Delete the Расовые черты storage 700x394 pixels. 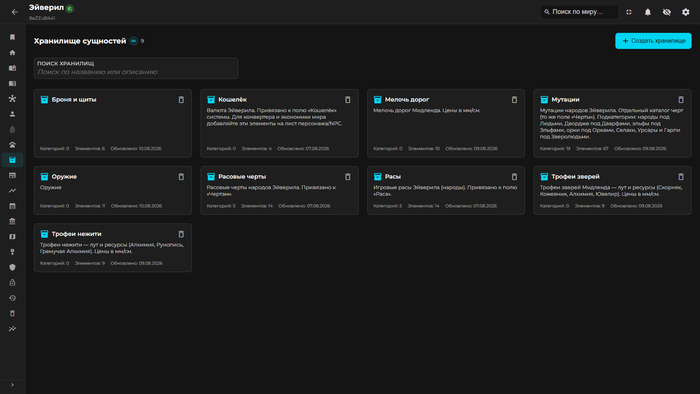pyautogui.click(x=348, y=177)
